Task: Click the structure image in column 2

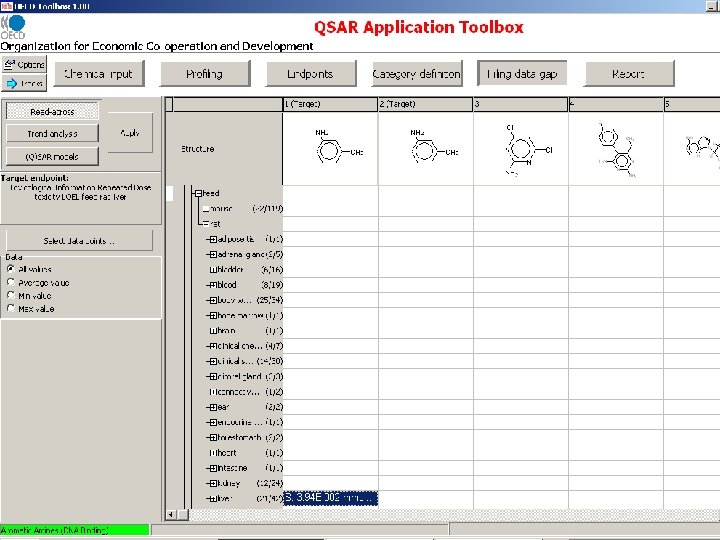Action: 434,146
